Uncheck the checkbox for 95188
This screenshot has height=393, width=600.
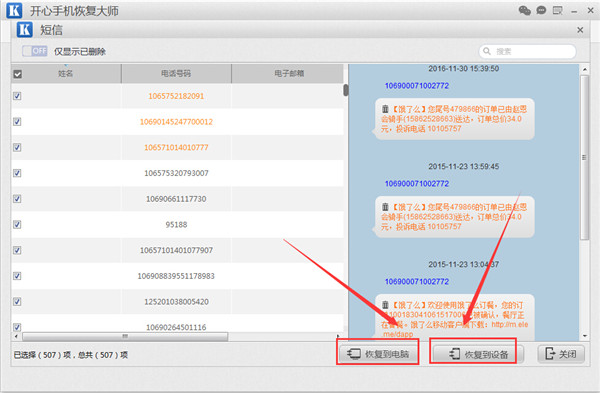[x=17, y=224]
